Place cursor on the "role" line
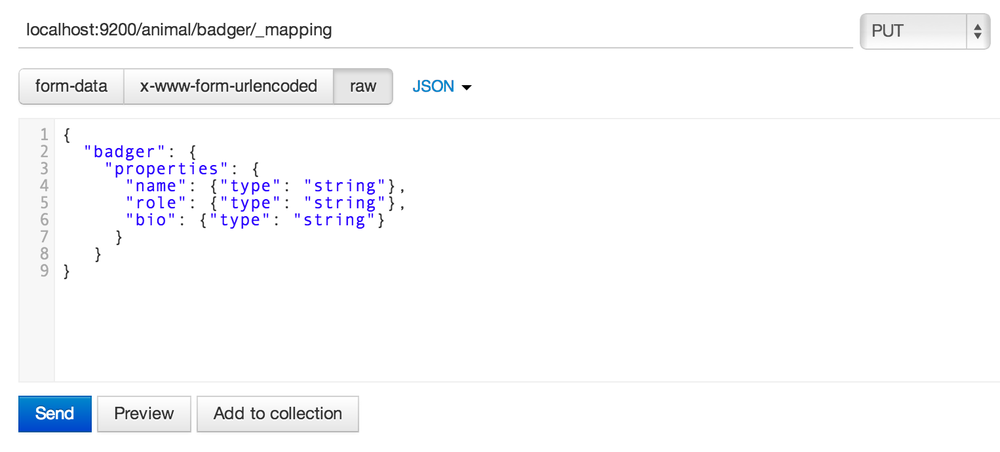Screen dimensions: 1000x452 pyautogui.click(x=265, y=203)
